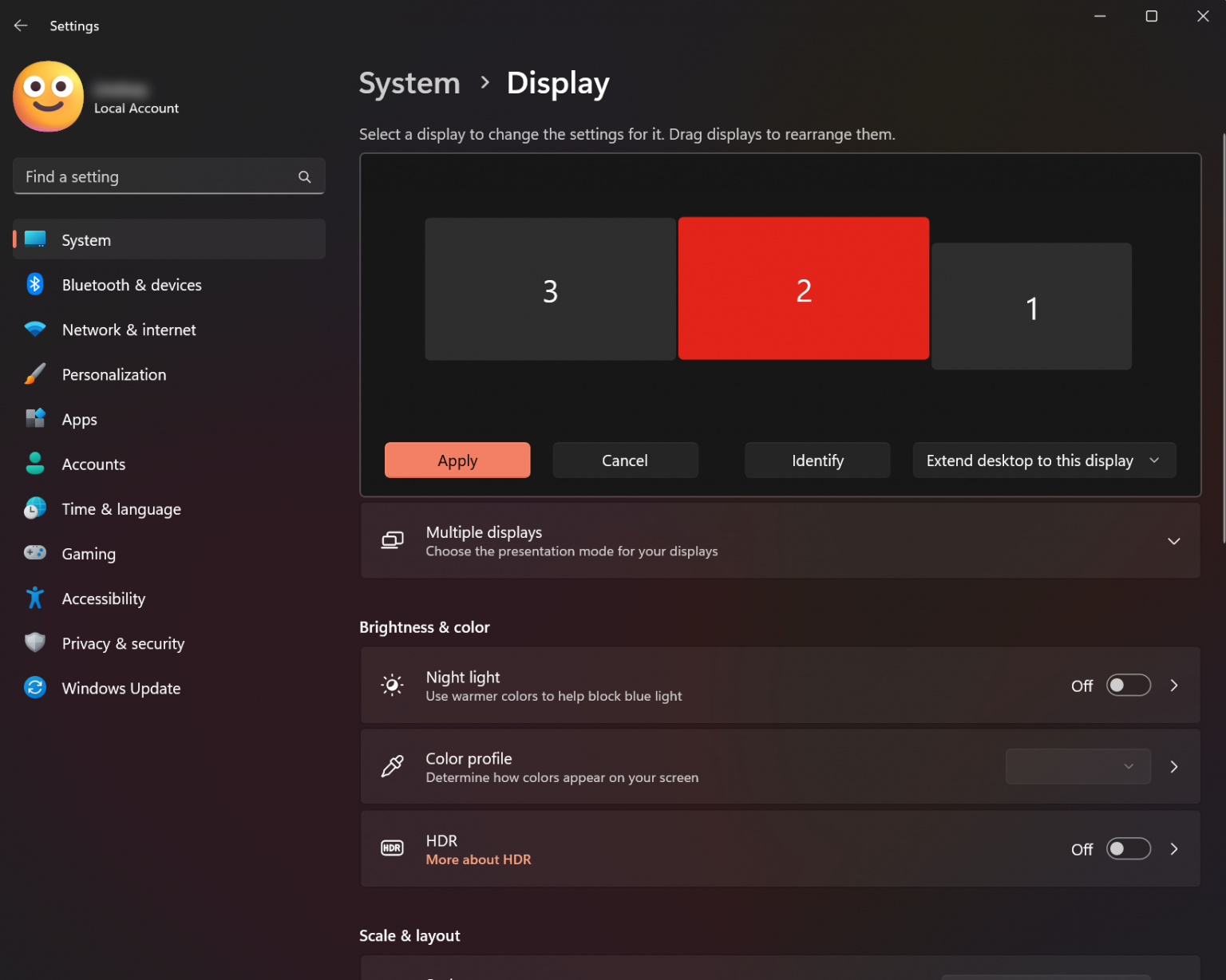This screenshot has width=1226, height=980.
Task: Turn on the Night light toggle
Action: click(1128, 686)
